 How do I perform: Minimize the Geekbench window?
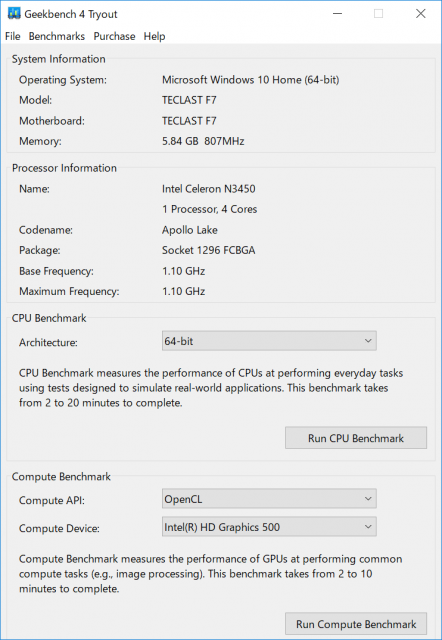337,13
